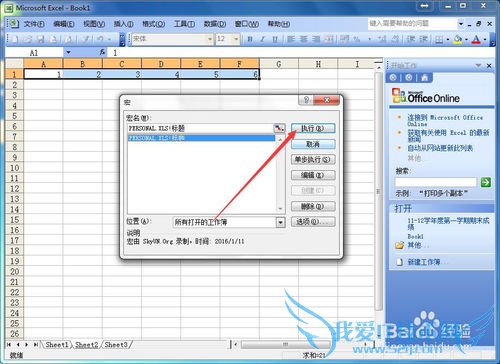Toggle Bold formatting

point(250,39)
